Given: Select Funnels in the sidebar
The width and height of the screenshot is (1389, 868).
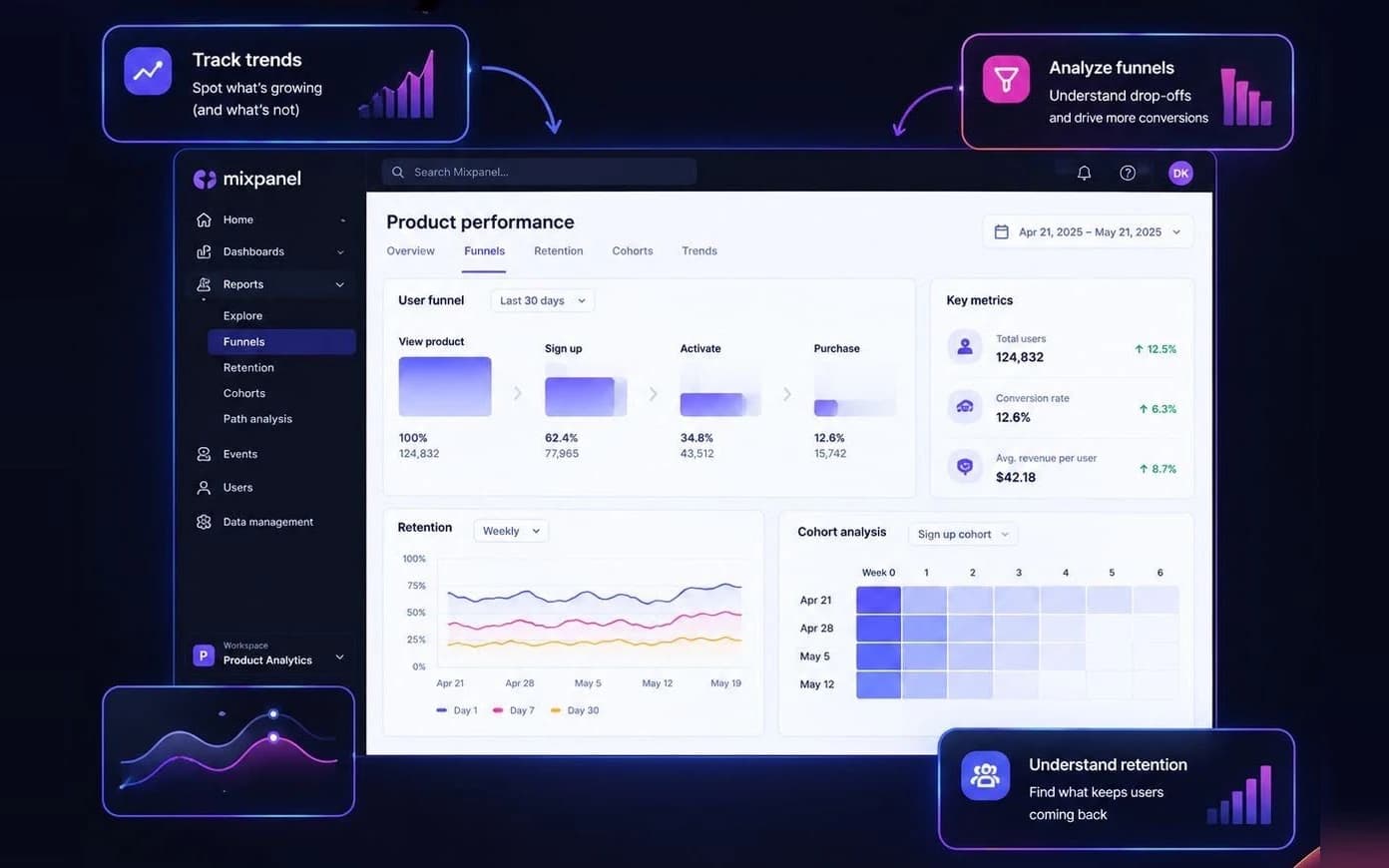Looking at the screenshot, I should tap(281, 341).
